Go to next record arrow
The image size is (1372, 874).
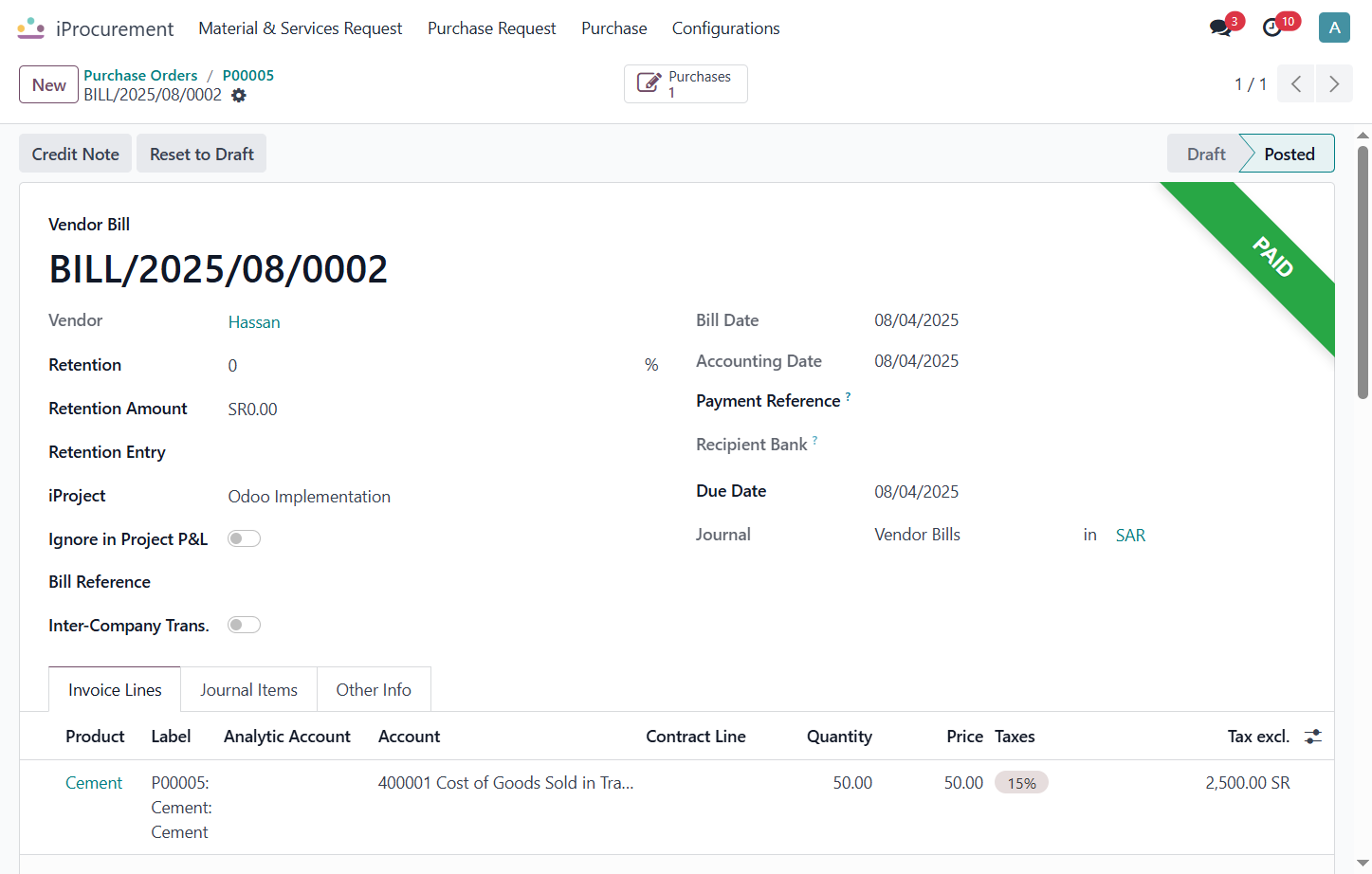click(1334, 84)
